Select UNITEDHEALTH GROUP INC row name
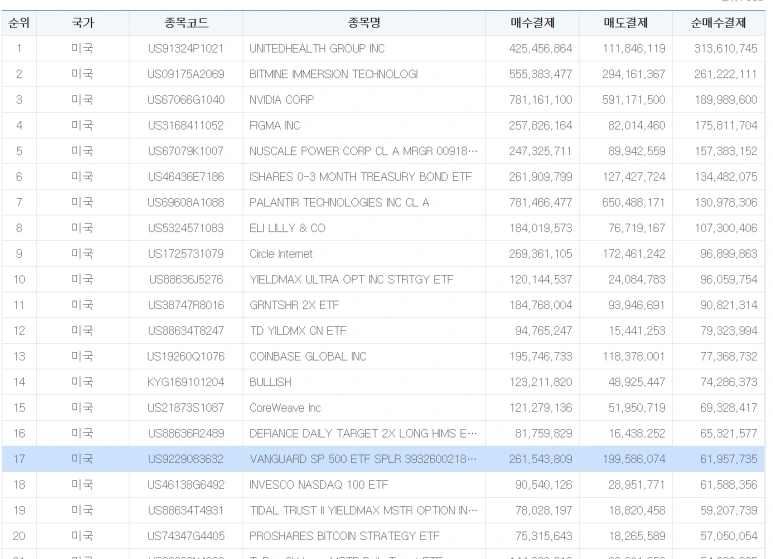 coord(317,49)
